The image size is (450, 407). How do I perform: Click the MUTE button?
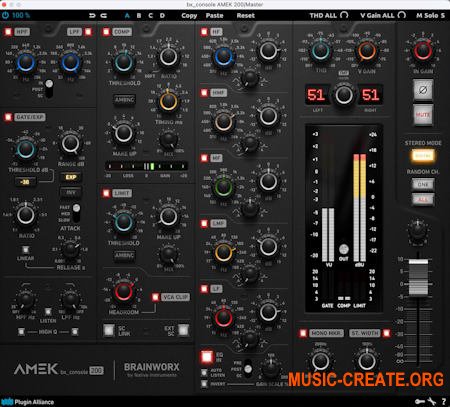(x=423, y=115)
